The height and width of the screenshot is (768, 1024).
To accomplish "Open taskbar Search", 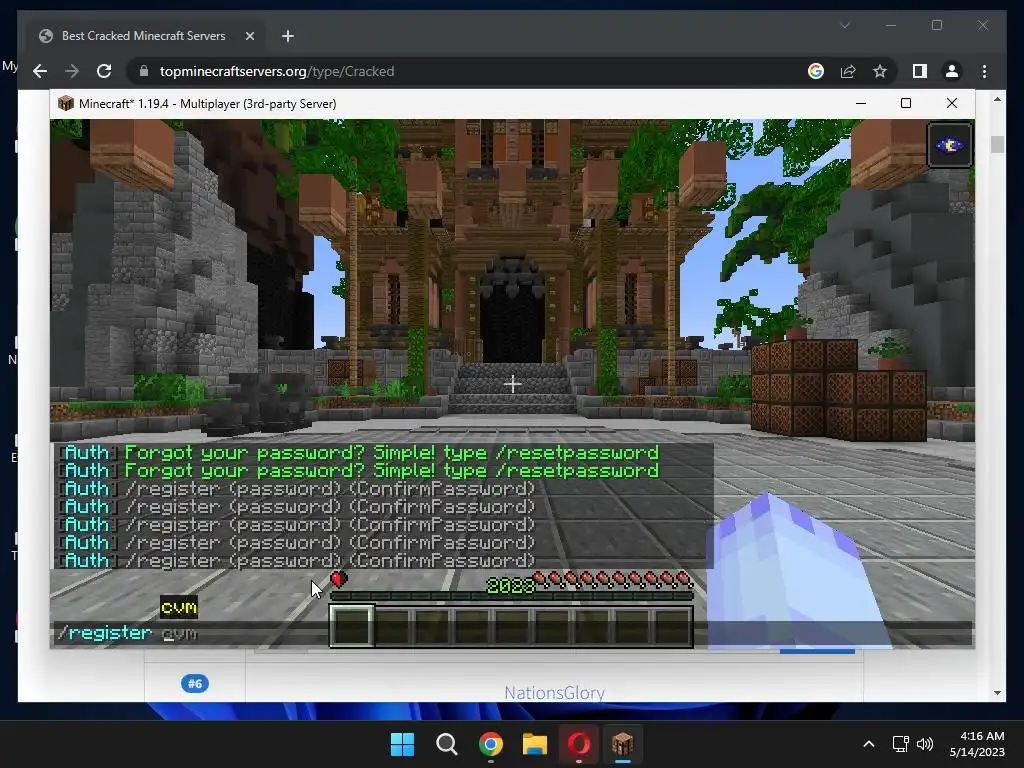I will pyautogui.click(x=447, y=744).
